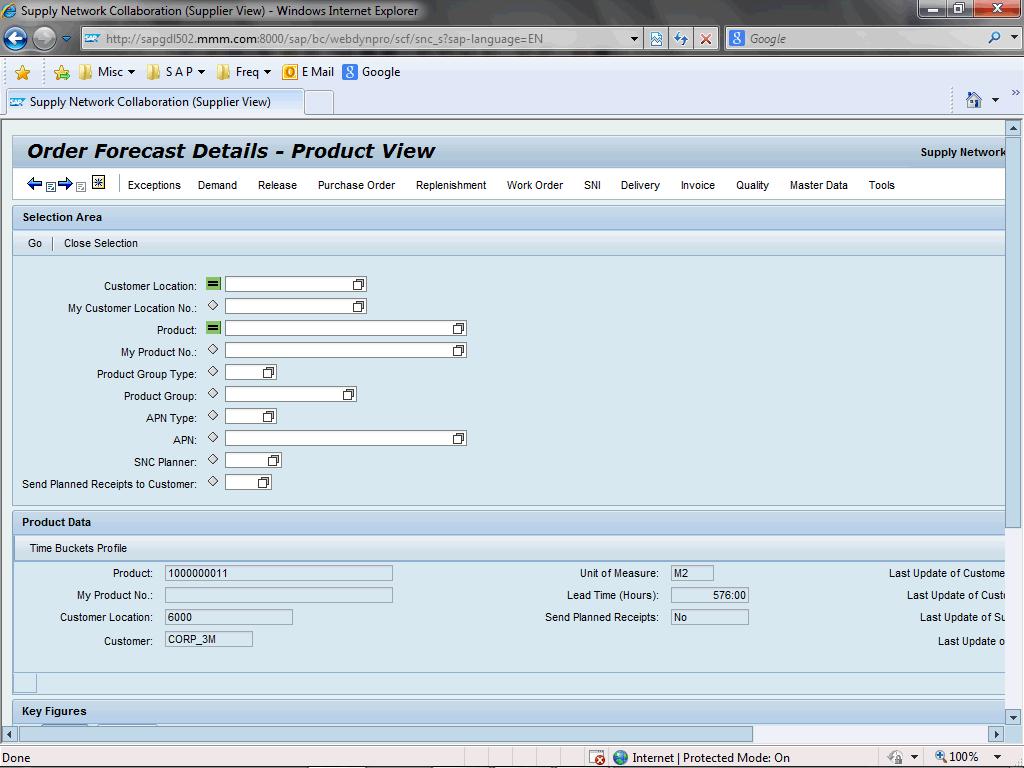Image resolution: width=1024 pixels, height=768 pixels.
Task: Open the search provider dropdown arrow
Action: [x=1014, y=38]
